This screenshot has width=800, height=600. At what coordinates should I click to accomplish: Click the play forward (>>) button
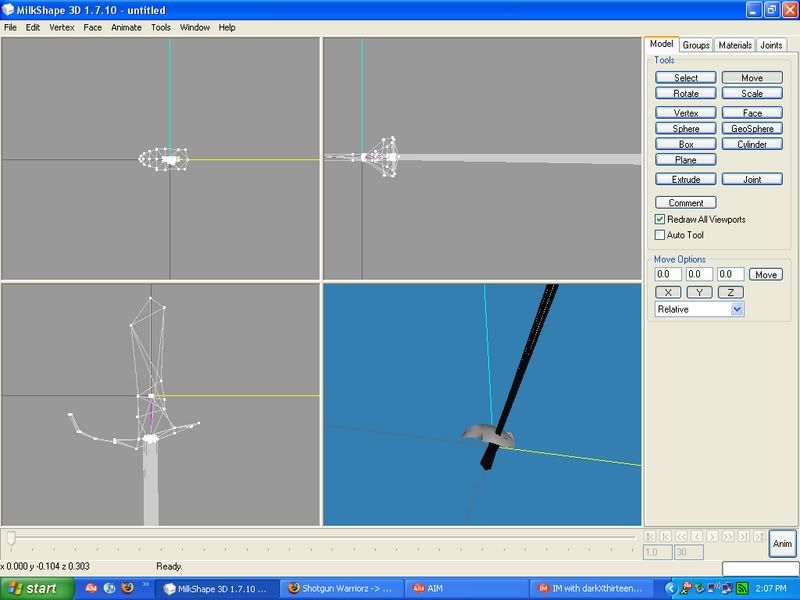tap(728, 536)
